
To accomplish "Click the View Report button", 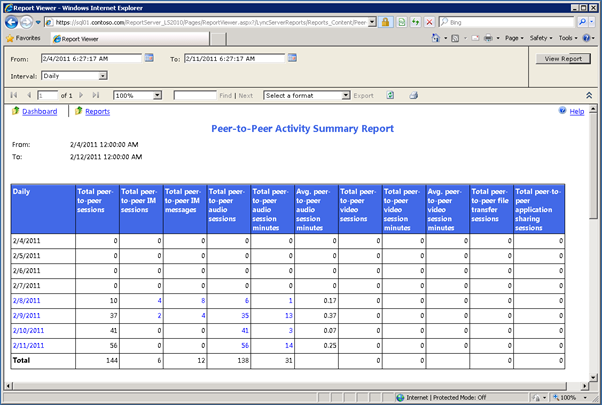I will tap(561, 59).
